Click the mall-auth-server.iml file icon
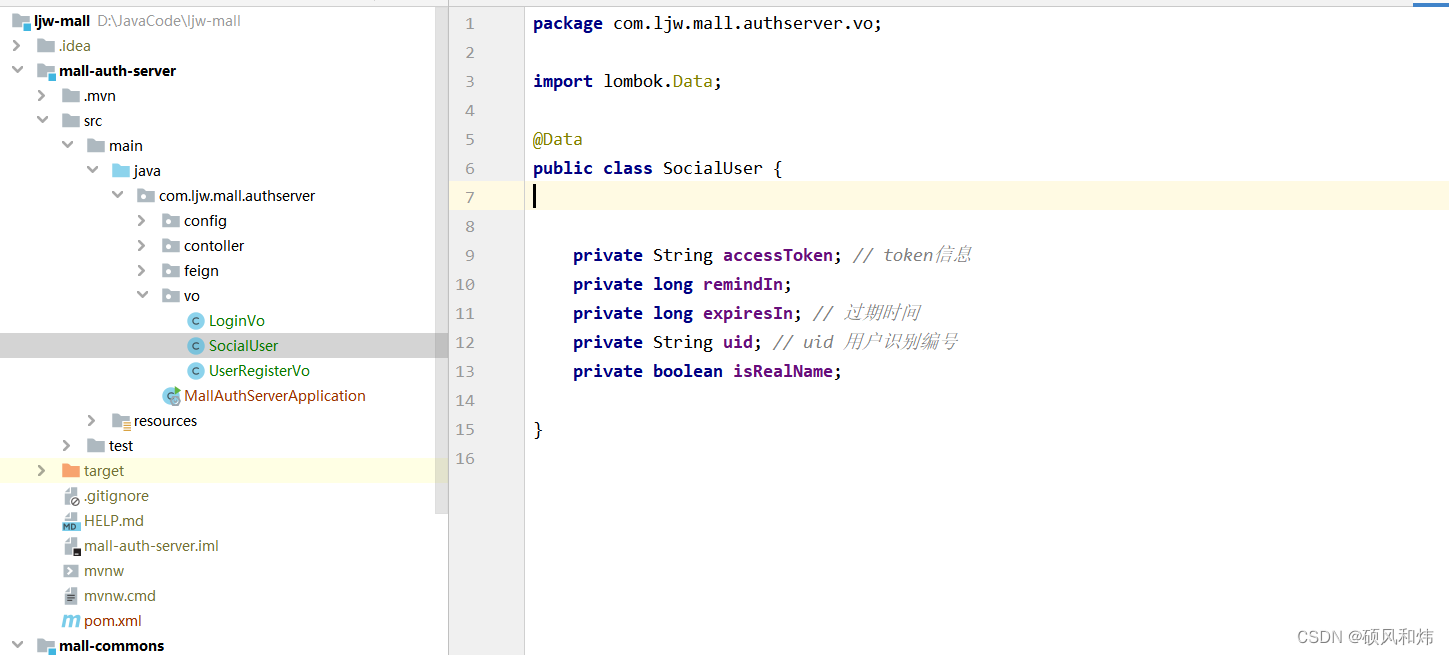 (71, 546)
